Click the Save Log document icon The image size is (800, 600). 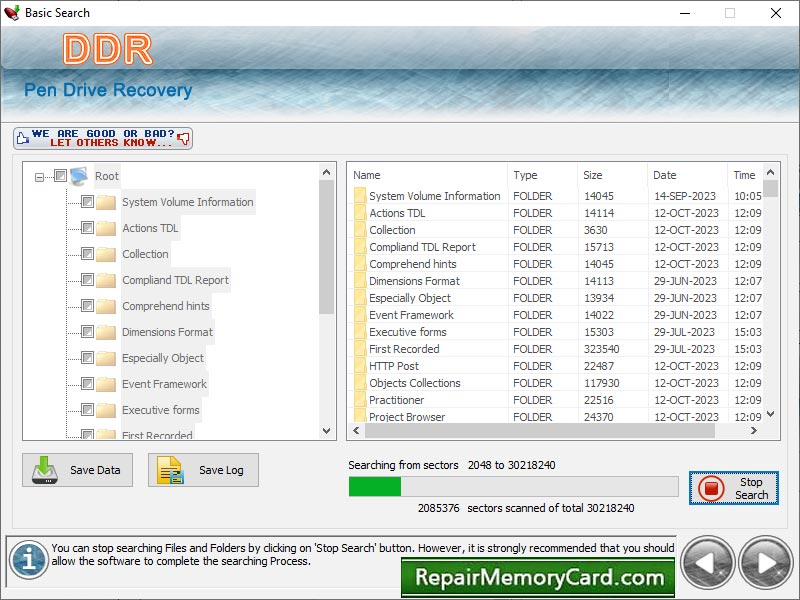coord(168,469)
